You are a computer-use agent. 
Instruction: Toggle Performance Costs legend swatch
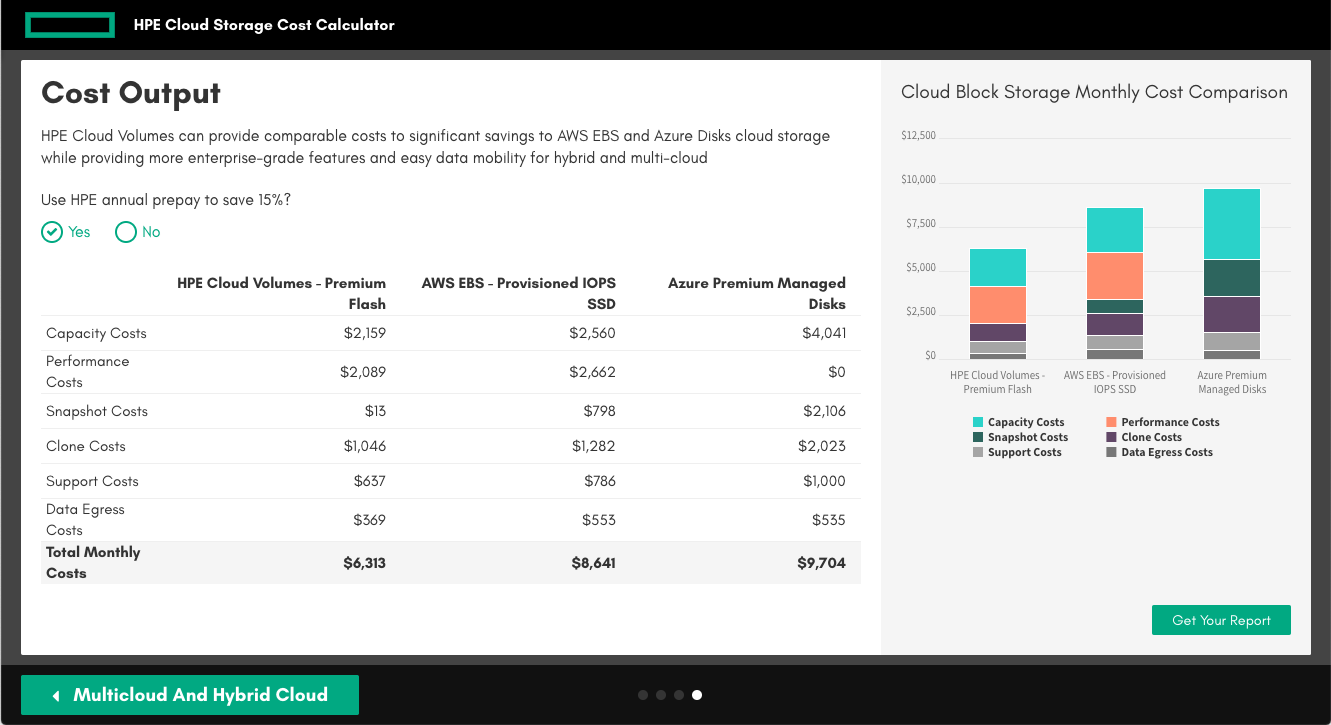pyautogui.click(x=1111, y=423)
